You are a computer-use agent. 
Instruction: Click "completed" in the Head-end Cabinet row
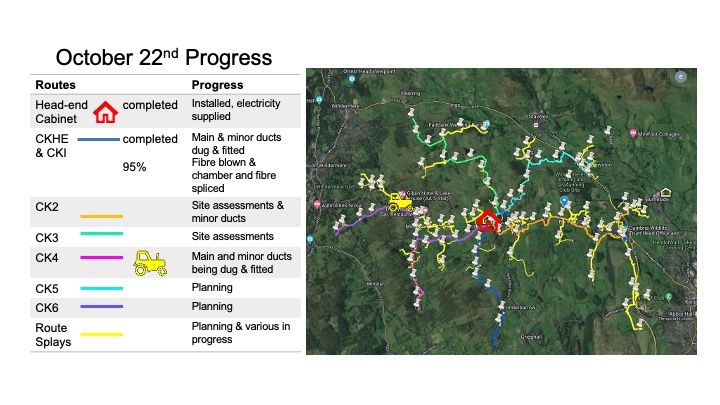coord(150,105)
